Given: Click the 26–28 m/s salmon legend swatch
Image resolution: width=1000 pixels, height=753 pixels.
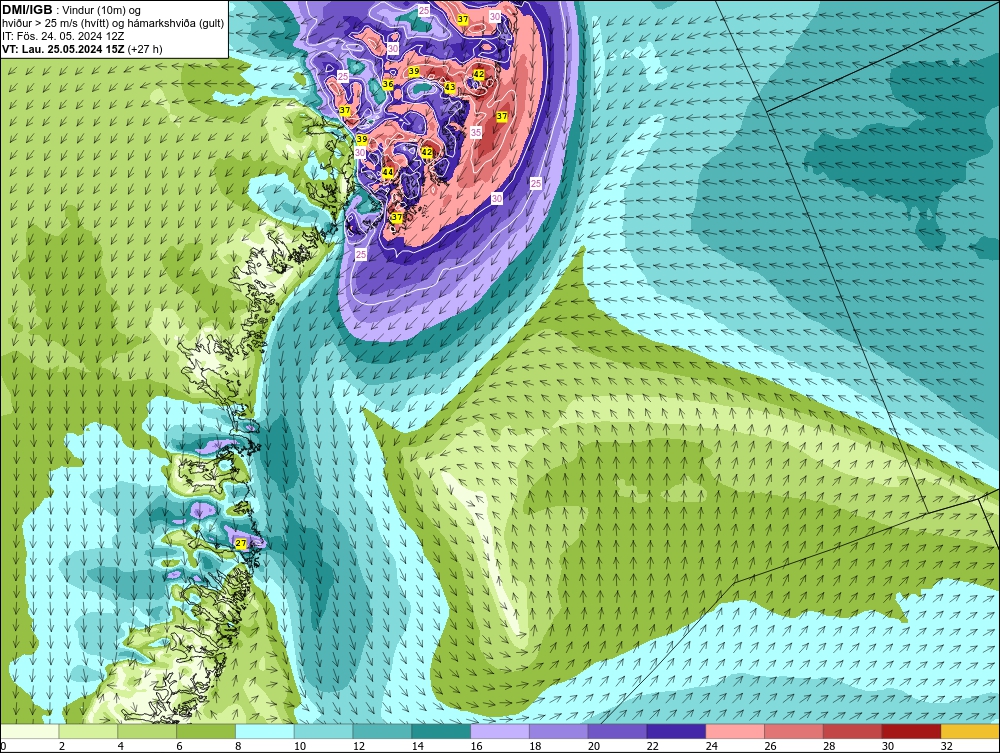Looking at the screenshot, I should [x=794, y=731].
